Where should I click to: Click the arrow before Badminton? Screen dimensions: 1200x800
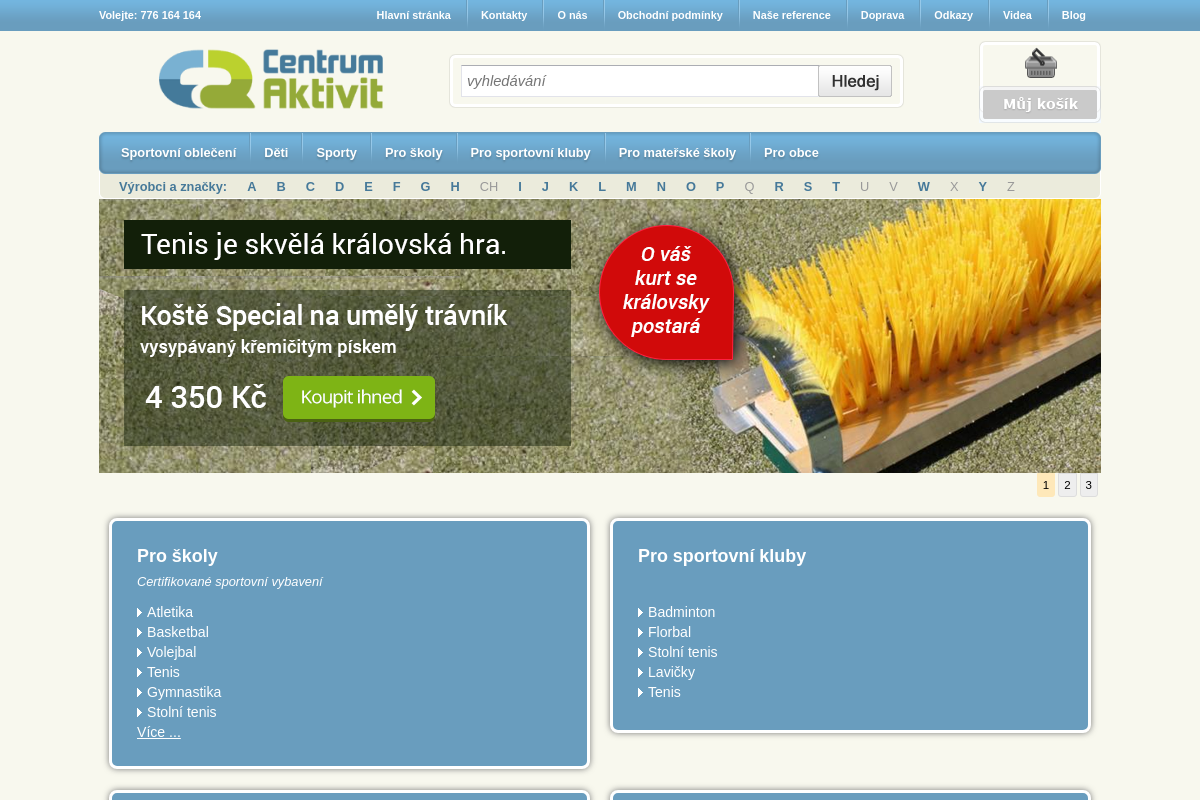pos(641,612)
